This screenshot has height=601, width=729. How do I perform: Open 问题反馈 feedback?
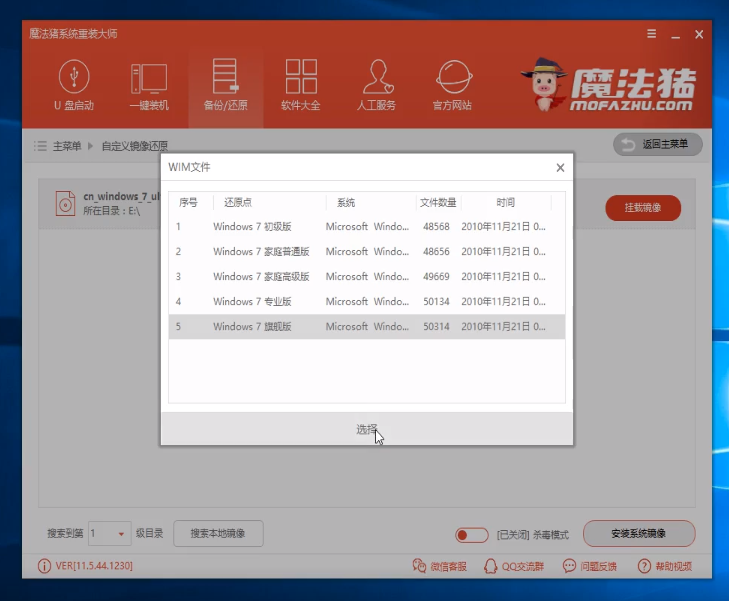(x=590, y=566)
